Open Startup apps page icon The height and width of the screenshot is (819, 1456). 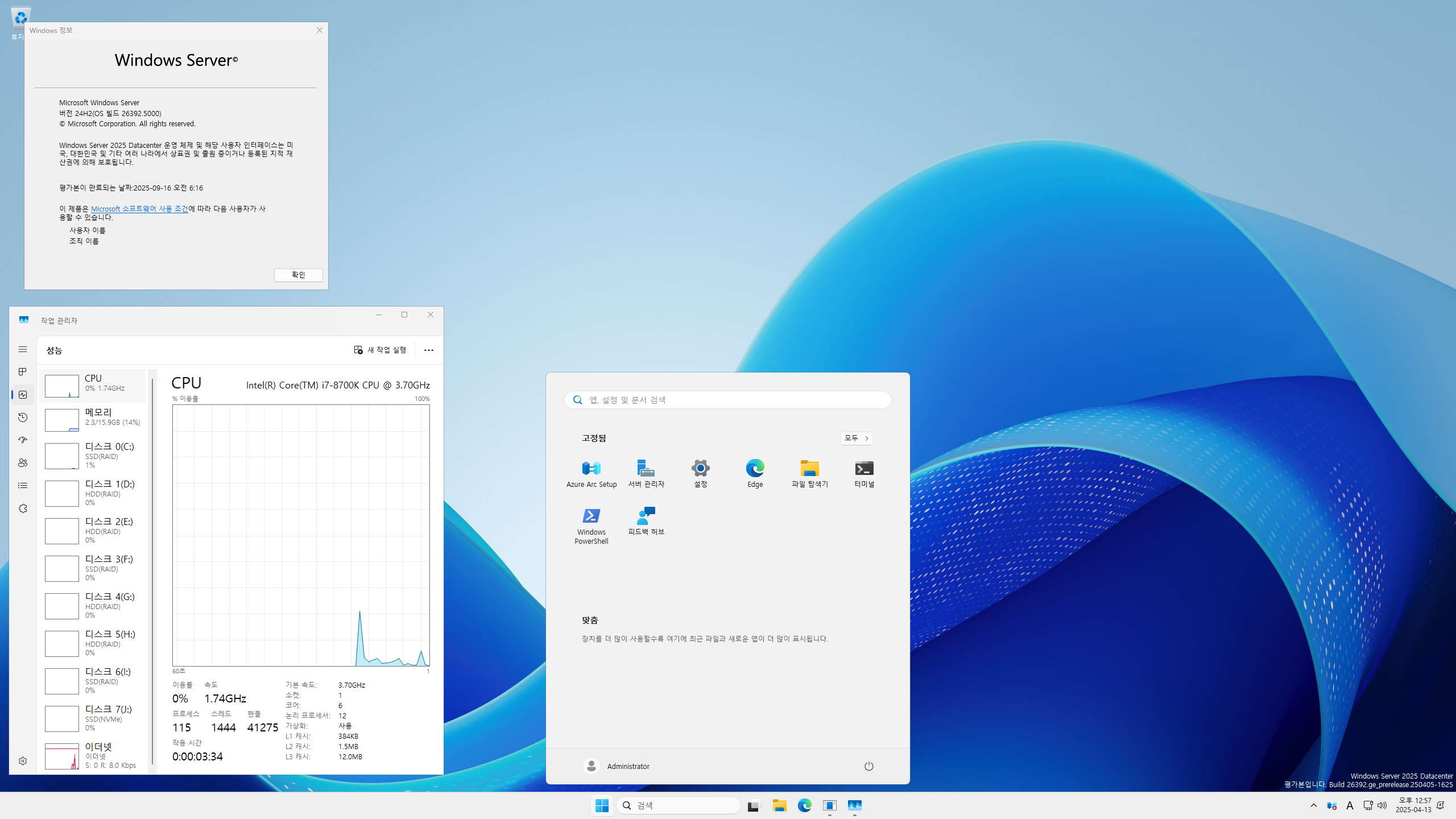coord(23,440)
